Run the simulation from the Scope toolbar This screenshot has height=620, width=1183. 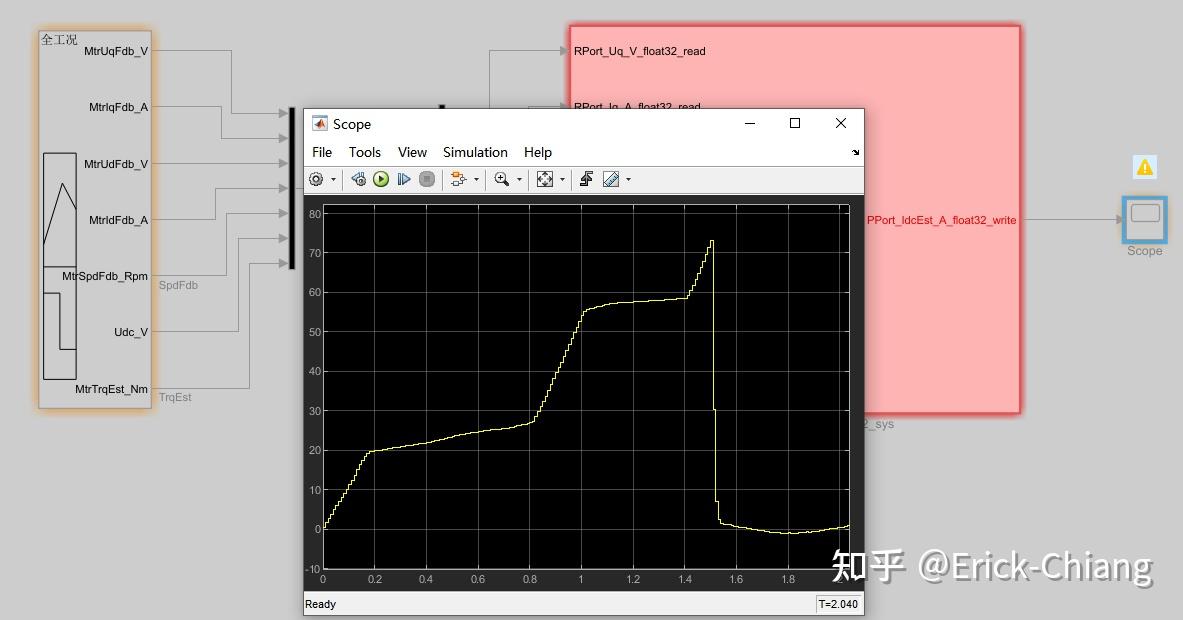pyautogui.click(x=380, y=179)
